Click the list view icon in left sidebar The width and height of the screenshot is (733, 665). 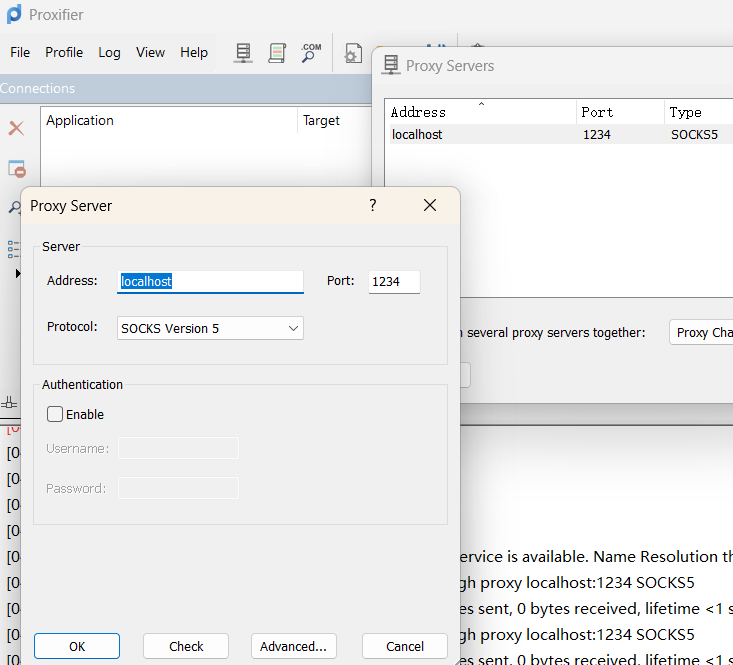(x=14, y=249)
